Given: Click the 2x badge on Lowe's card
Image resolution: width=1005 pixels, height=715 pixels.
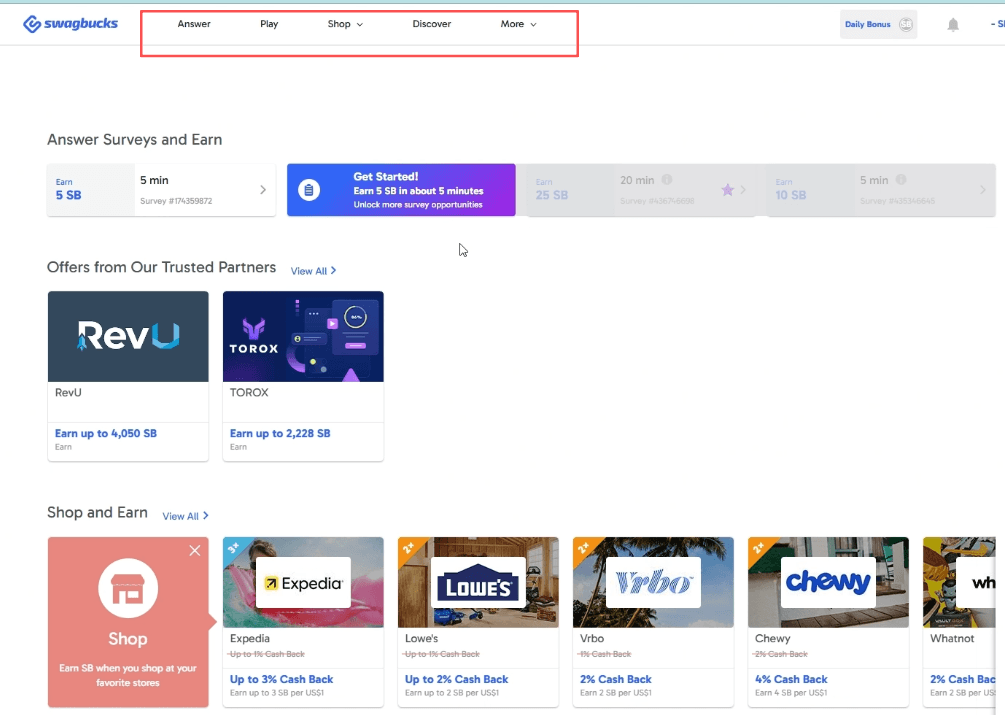Looking at the screenshot, I should (408, 547).
